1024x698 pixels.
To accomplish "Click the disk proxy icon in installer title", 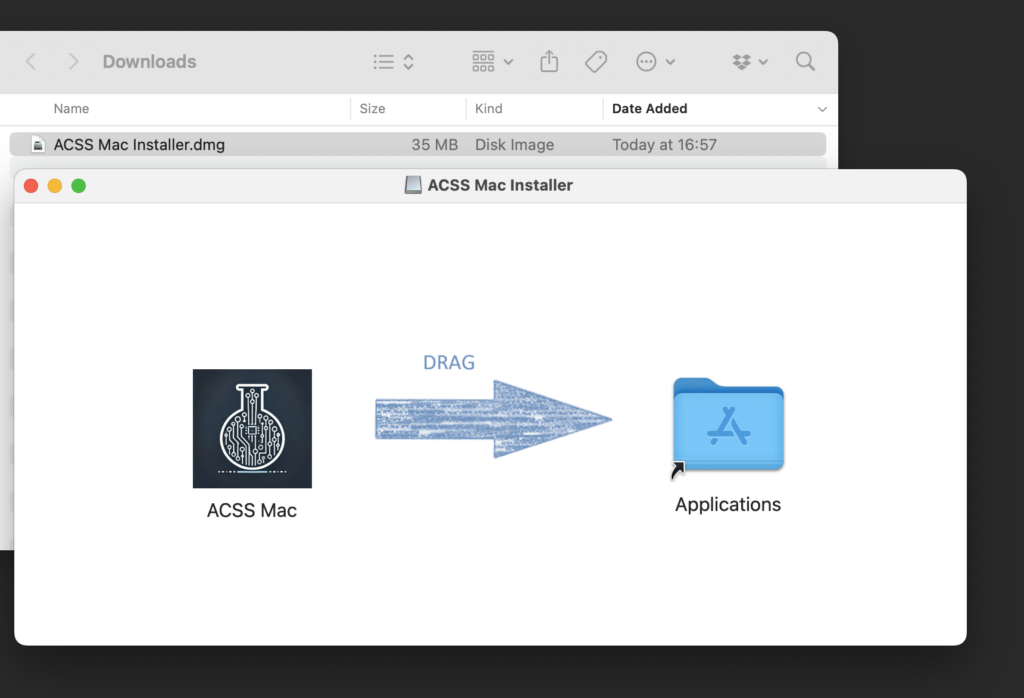I will pyautogui.click(x=413, y=185).
